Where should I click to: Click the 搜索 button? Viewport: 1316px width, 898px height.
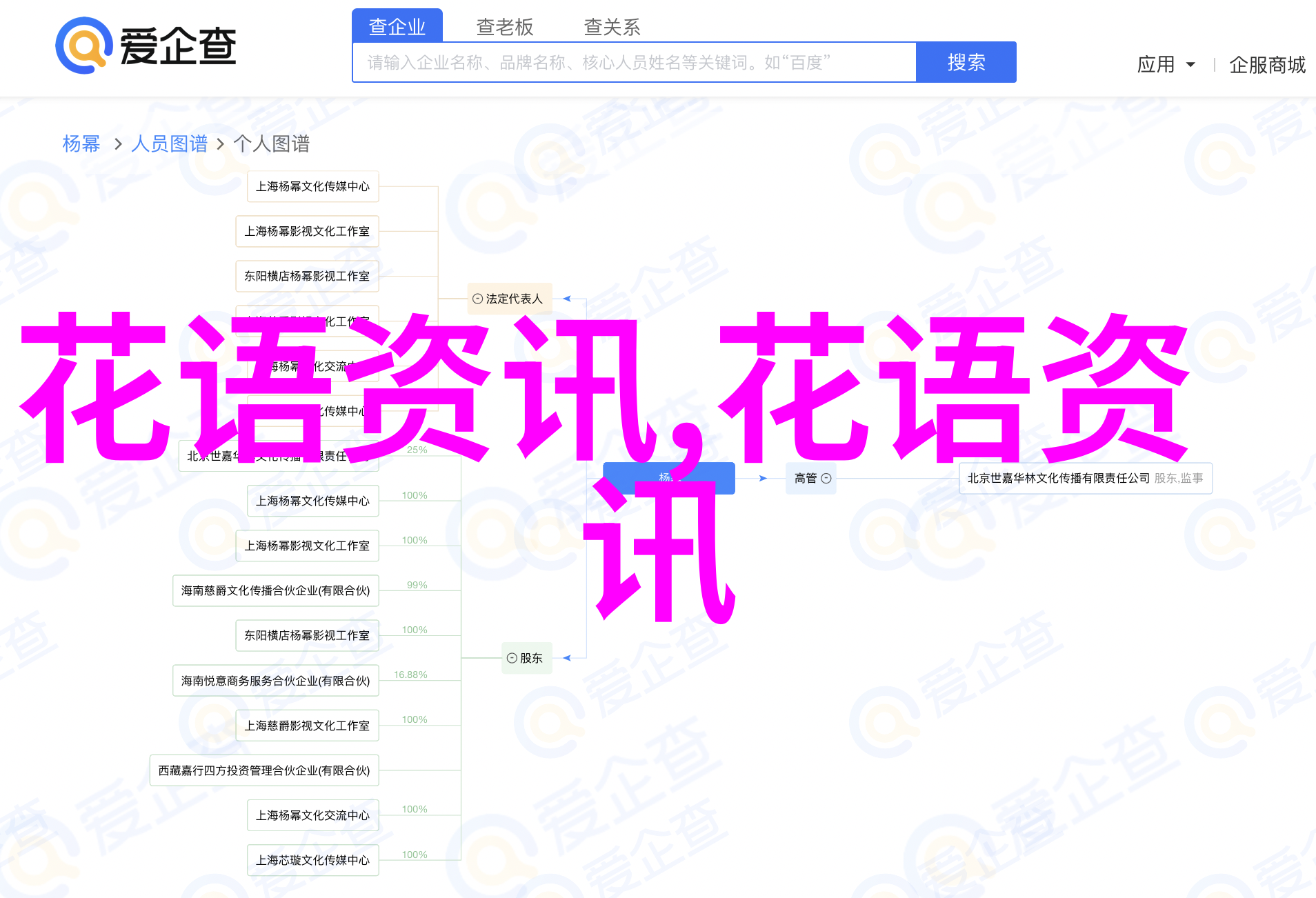tap(966, 63)
